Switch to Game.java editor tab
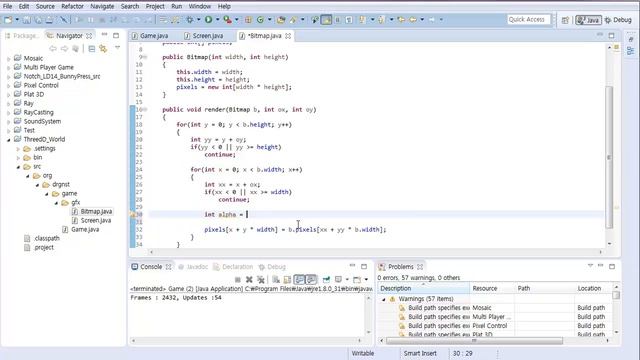 pyautogui.click(x=150, y=36)
